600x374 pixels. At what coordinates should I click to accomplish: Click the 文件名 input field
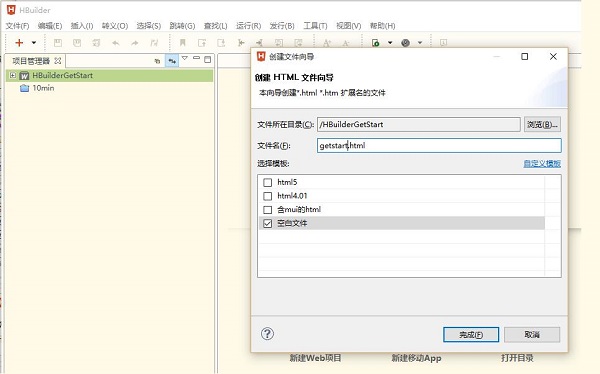439,145
